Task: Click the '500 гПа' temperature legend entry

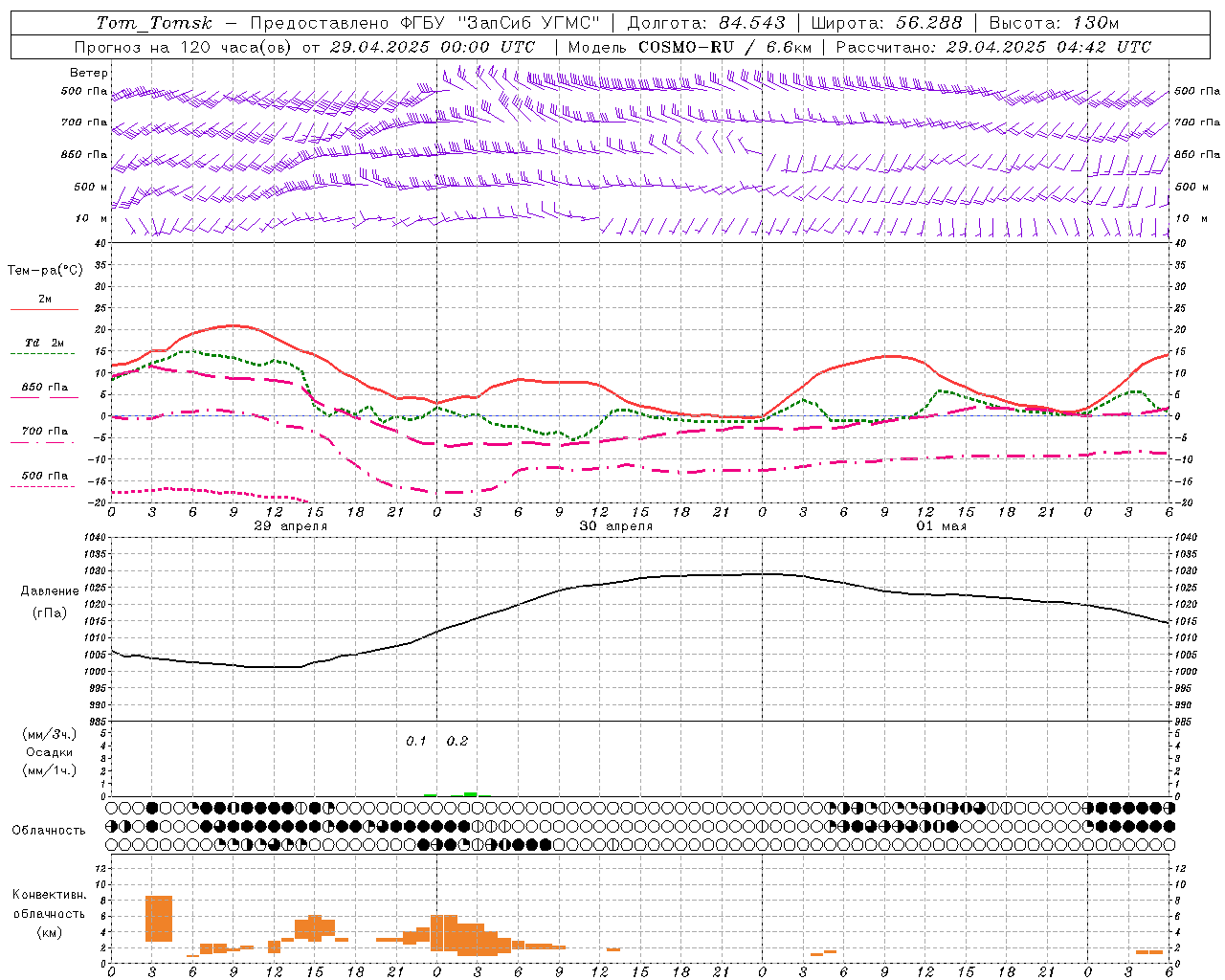Action: (44, 476)
